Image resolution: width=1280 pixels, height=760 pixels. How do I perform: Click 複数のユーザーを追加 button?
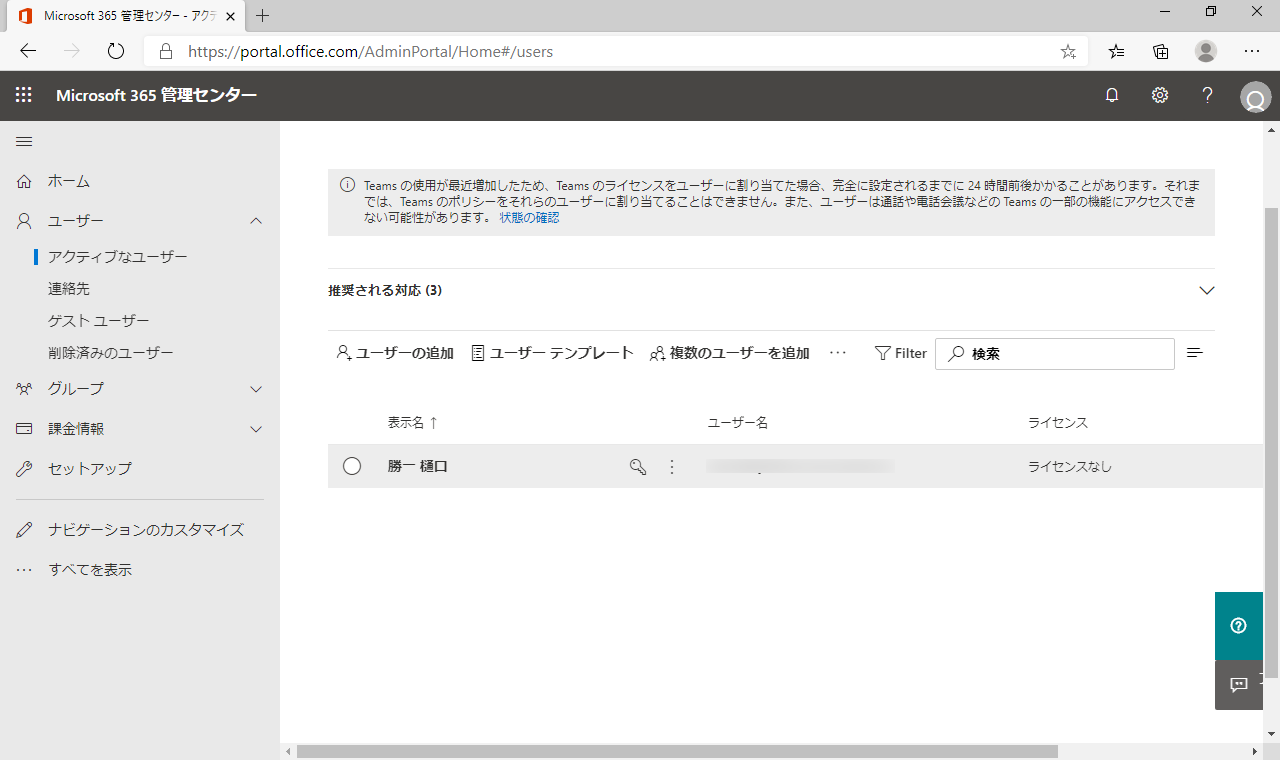[729, 353]
